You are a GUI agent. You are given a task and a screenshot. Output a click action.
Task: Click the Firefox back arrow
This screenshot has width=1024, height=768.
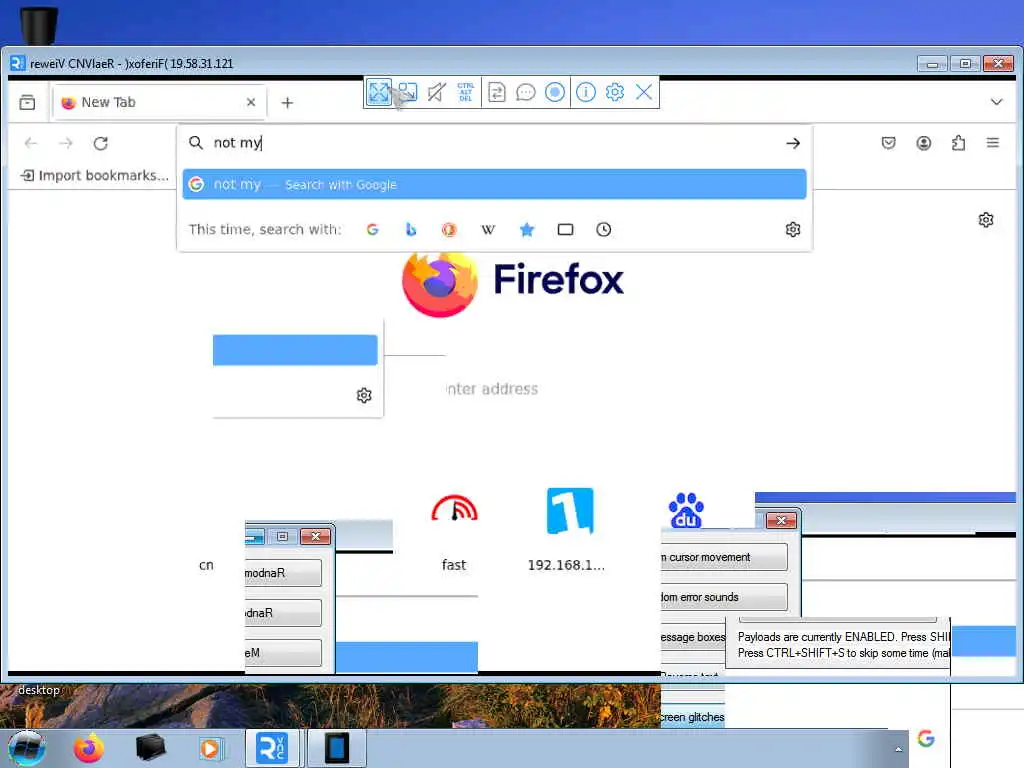[31, 143]
